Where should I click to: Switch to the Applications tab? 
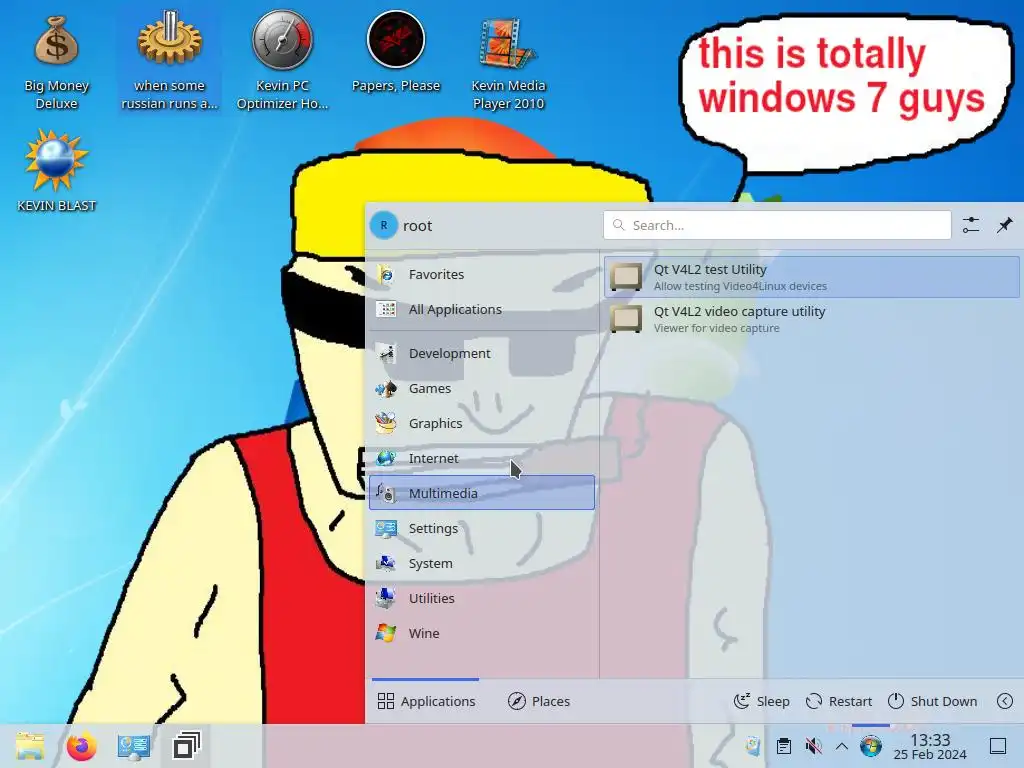[426, 701]
